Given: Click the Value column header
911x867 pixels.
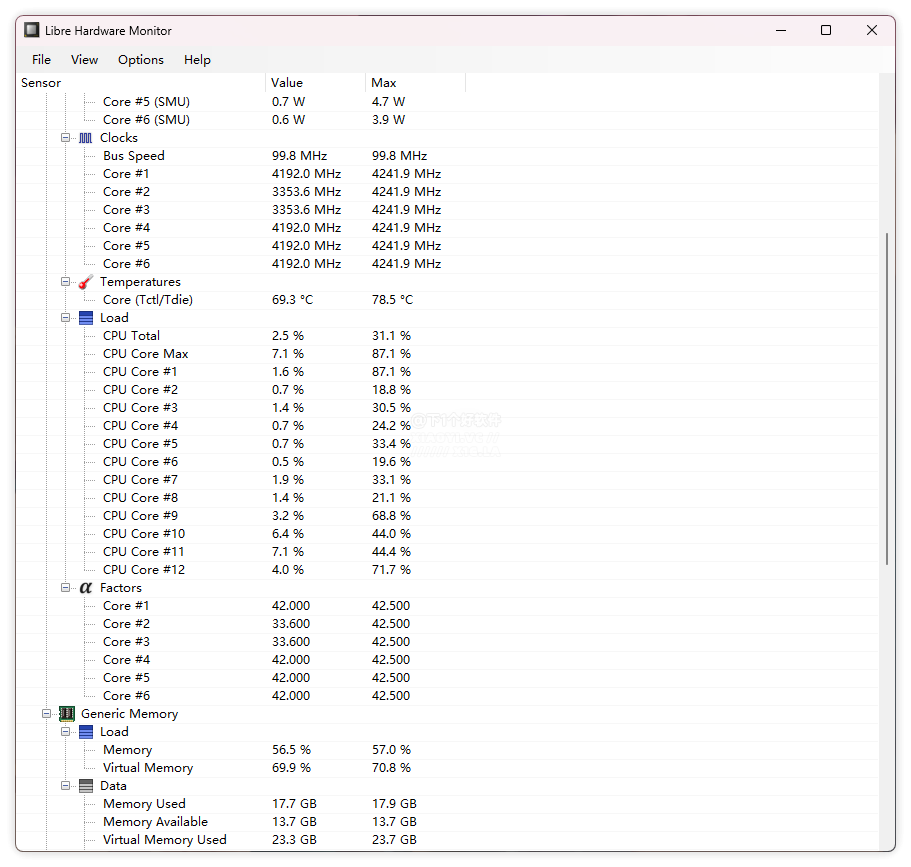Looking at the screenshot, I should pos(315,83).
